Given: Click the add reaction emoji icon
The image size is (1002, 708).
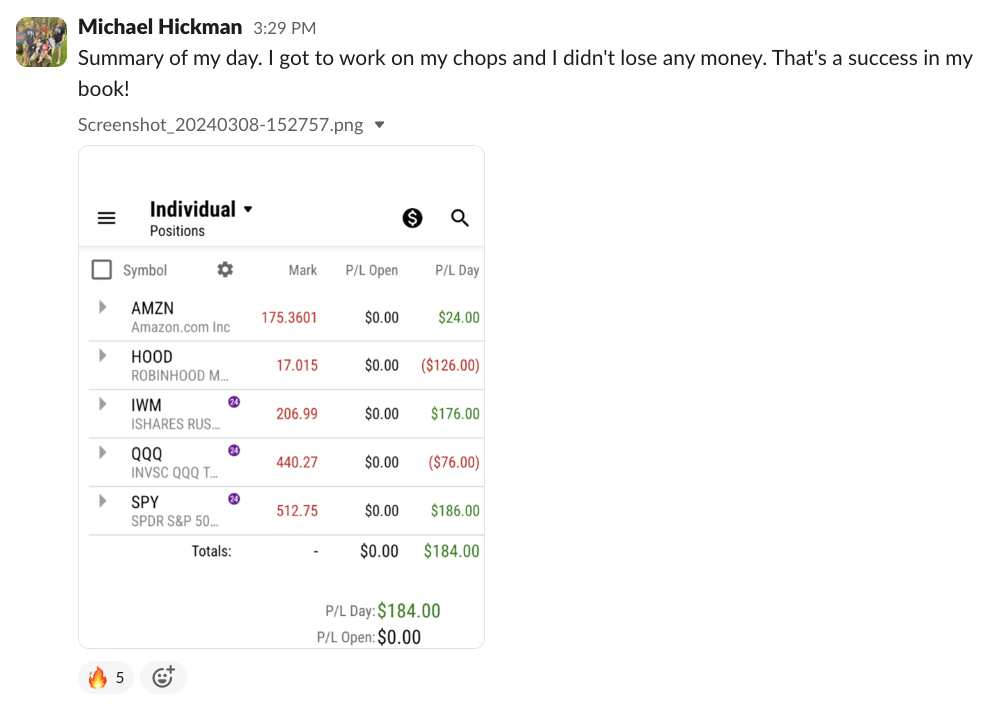Looking at the screenshot, I should click(163, 678).
